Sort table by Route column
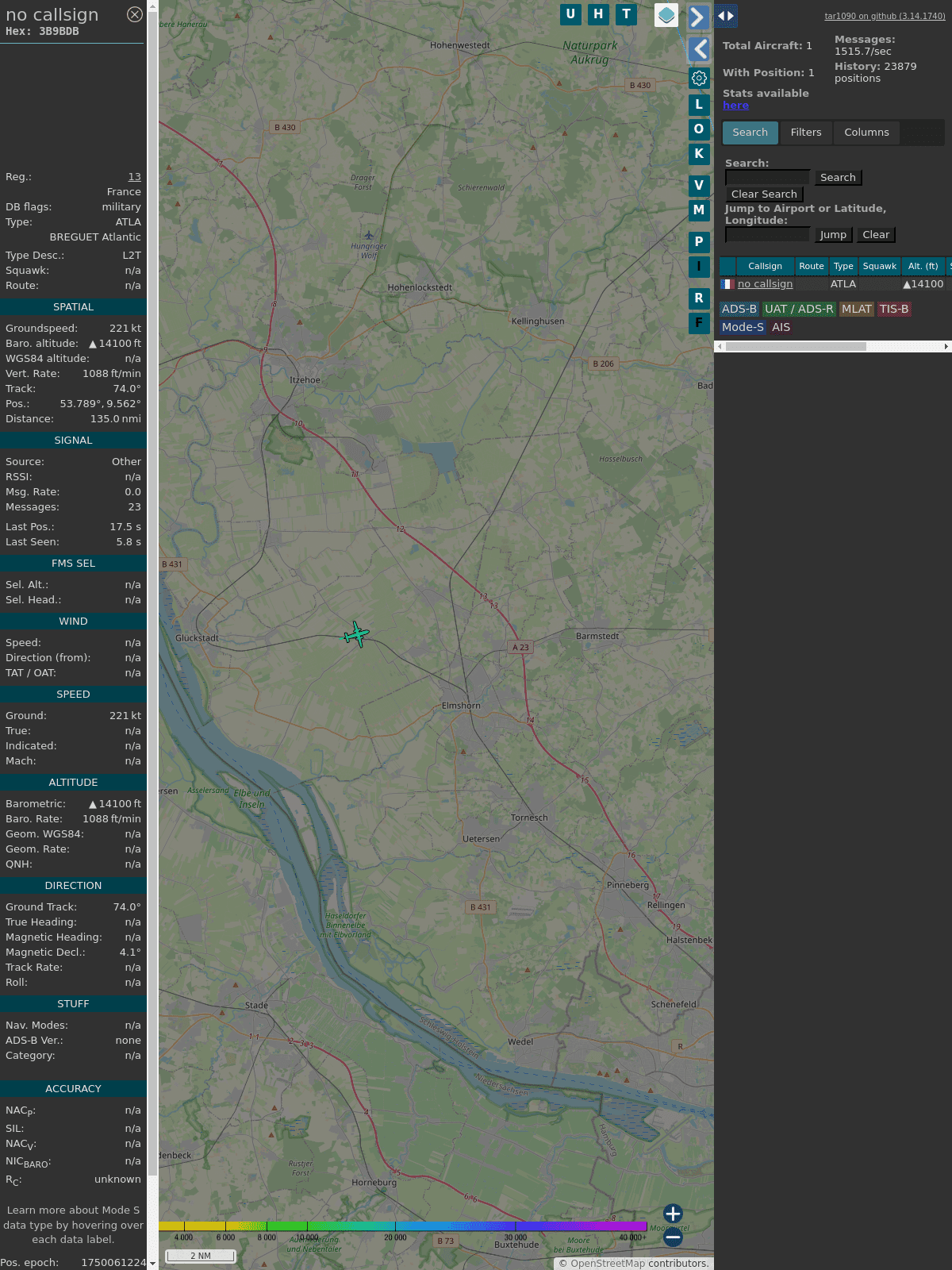952x1270 pixels. coord(812,267)
